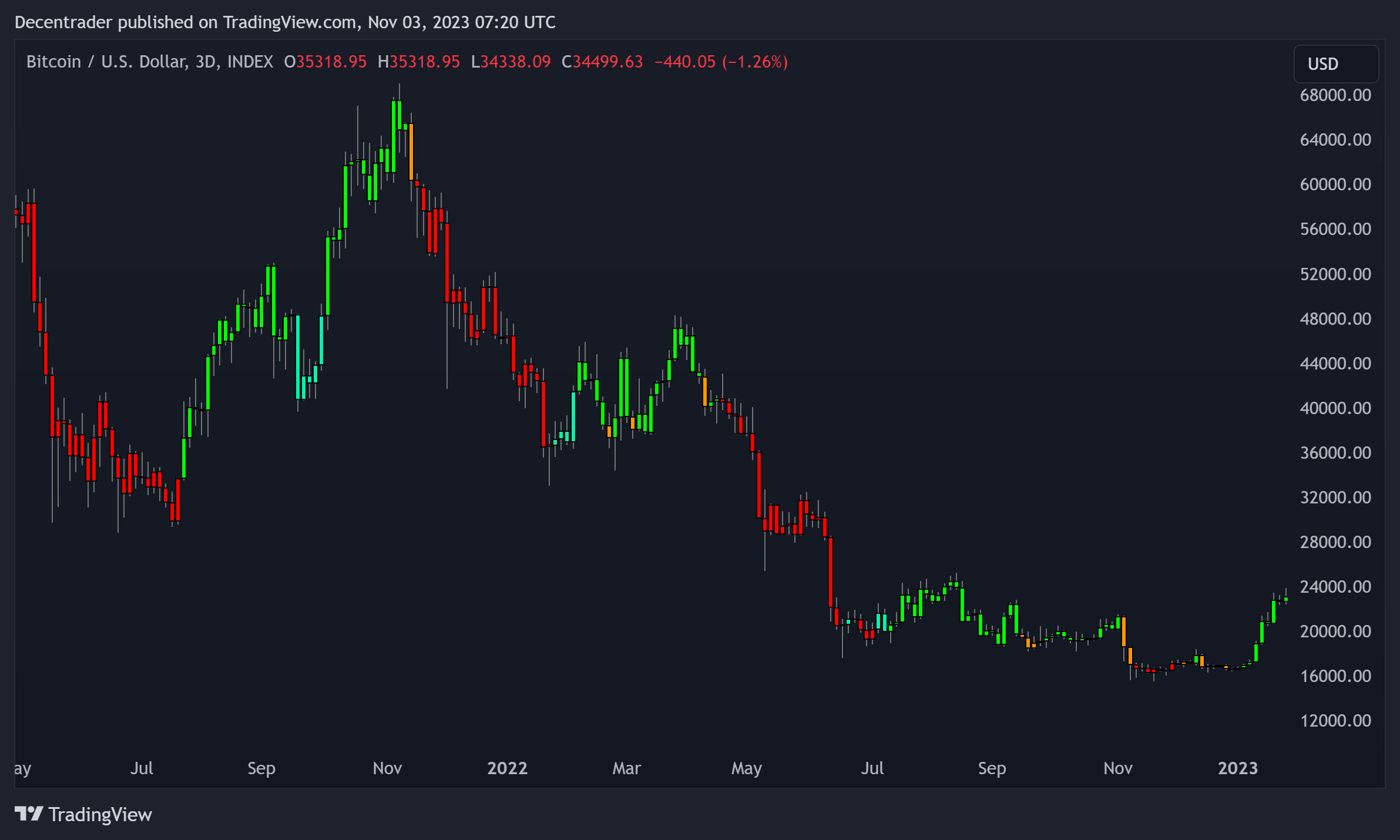
Task: Click the 2023 label on time axis
Action: (1237, 768)
